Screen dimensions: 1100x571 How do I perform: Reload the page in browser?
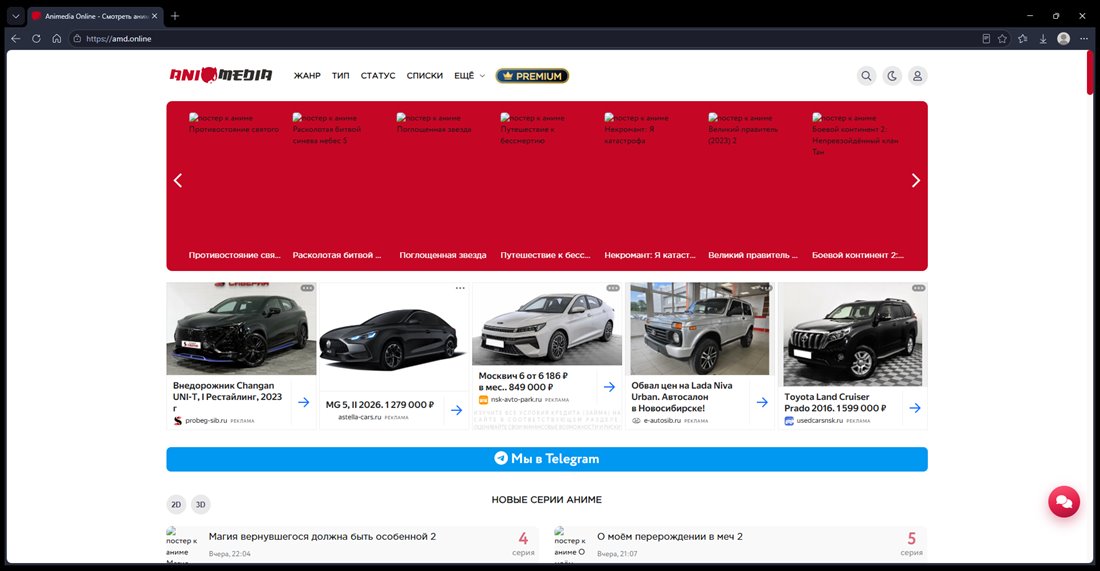pyautogui.click(x=36, y=39)
